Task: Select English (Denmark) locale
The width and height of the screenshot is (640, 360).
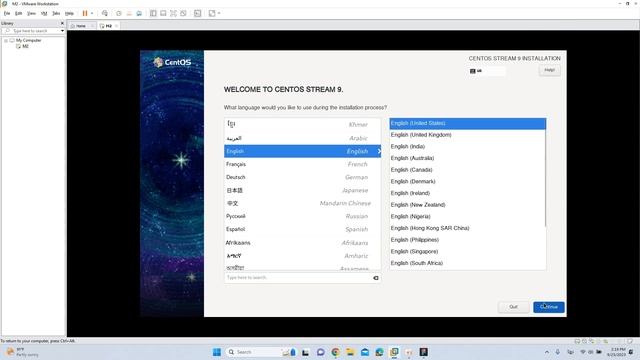Action: click(x=467, y=181)
